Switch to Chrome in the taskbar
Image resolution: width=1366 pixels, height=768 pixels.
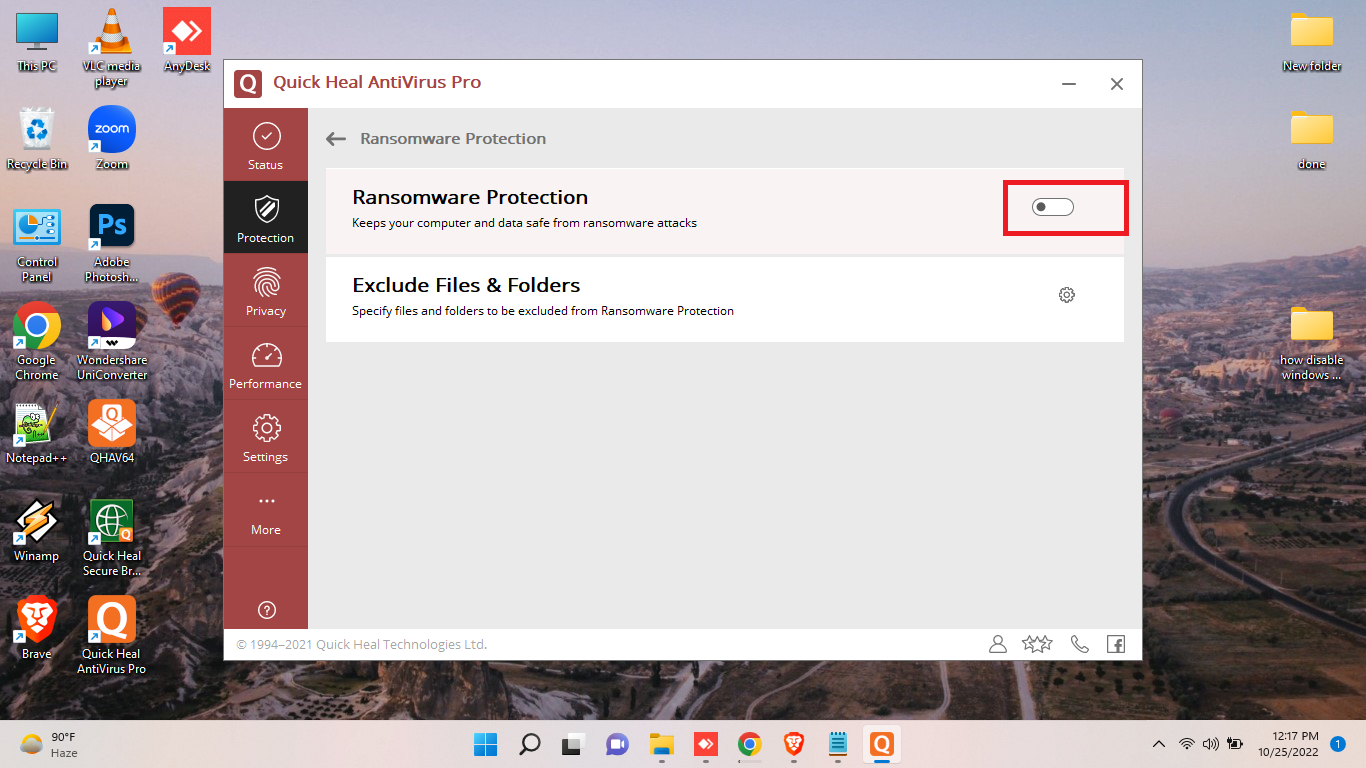pyautogui.click(x=749, y=744)
